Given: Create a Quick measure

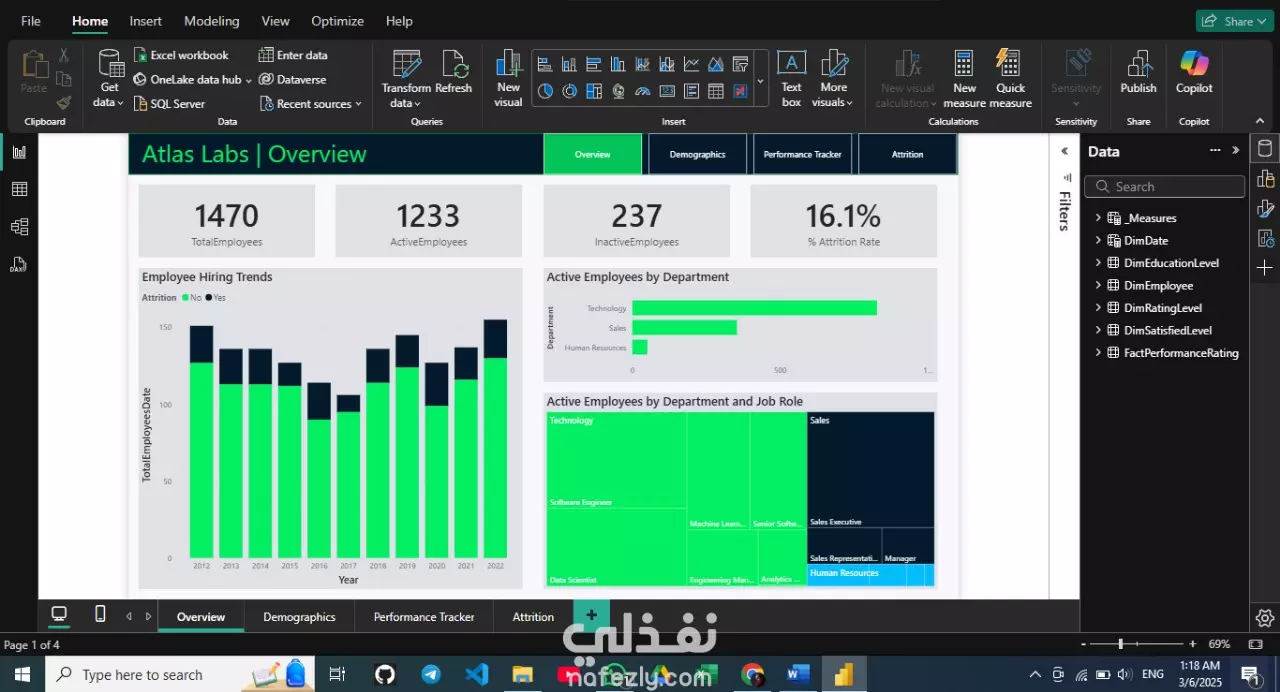Looking at the screenshot, I should click(x=1010, y=78).
